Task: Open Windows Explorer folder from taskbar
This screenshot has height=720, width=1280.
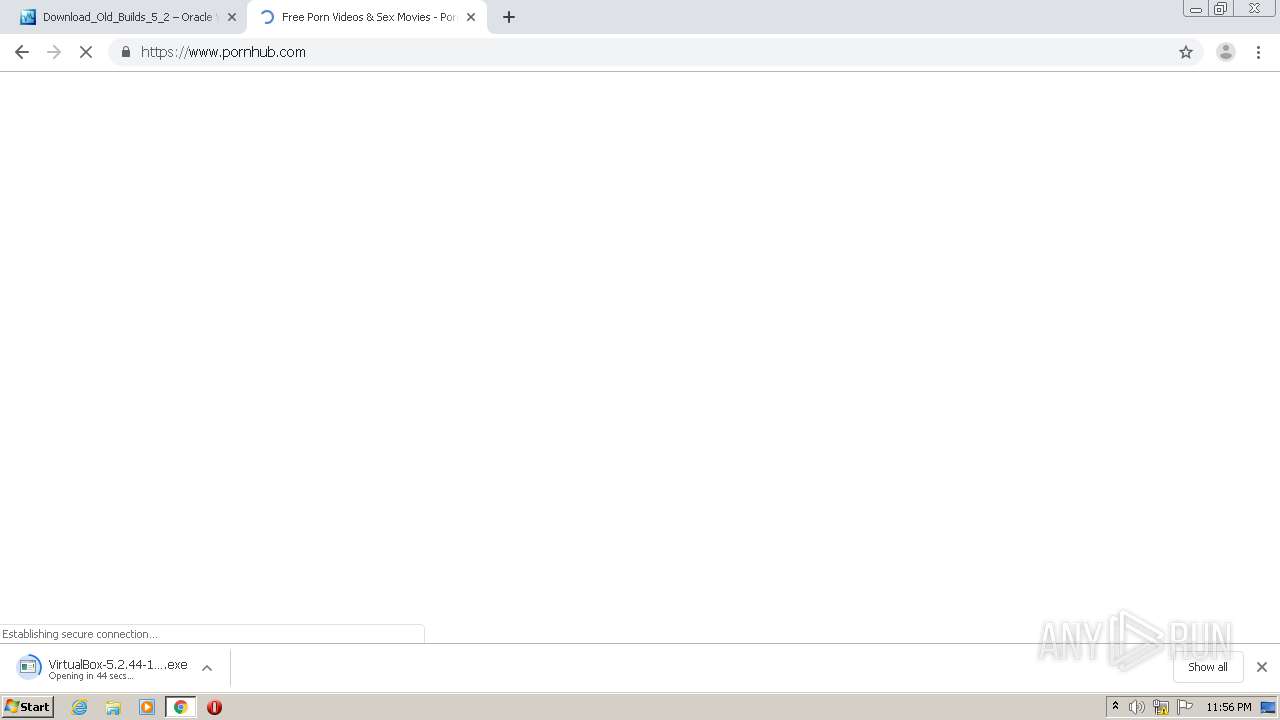Action: tap(113, 707)
